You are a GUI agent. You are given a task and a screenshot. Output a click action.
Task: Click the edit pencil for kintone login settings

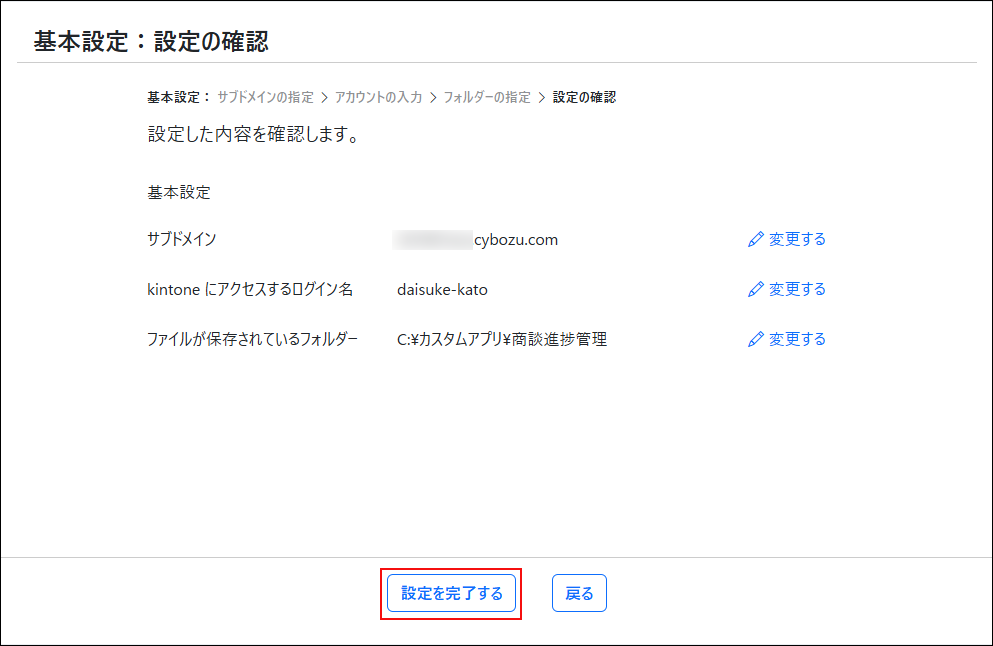click(x=756, y=289)
